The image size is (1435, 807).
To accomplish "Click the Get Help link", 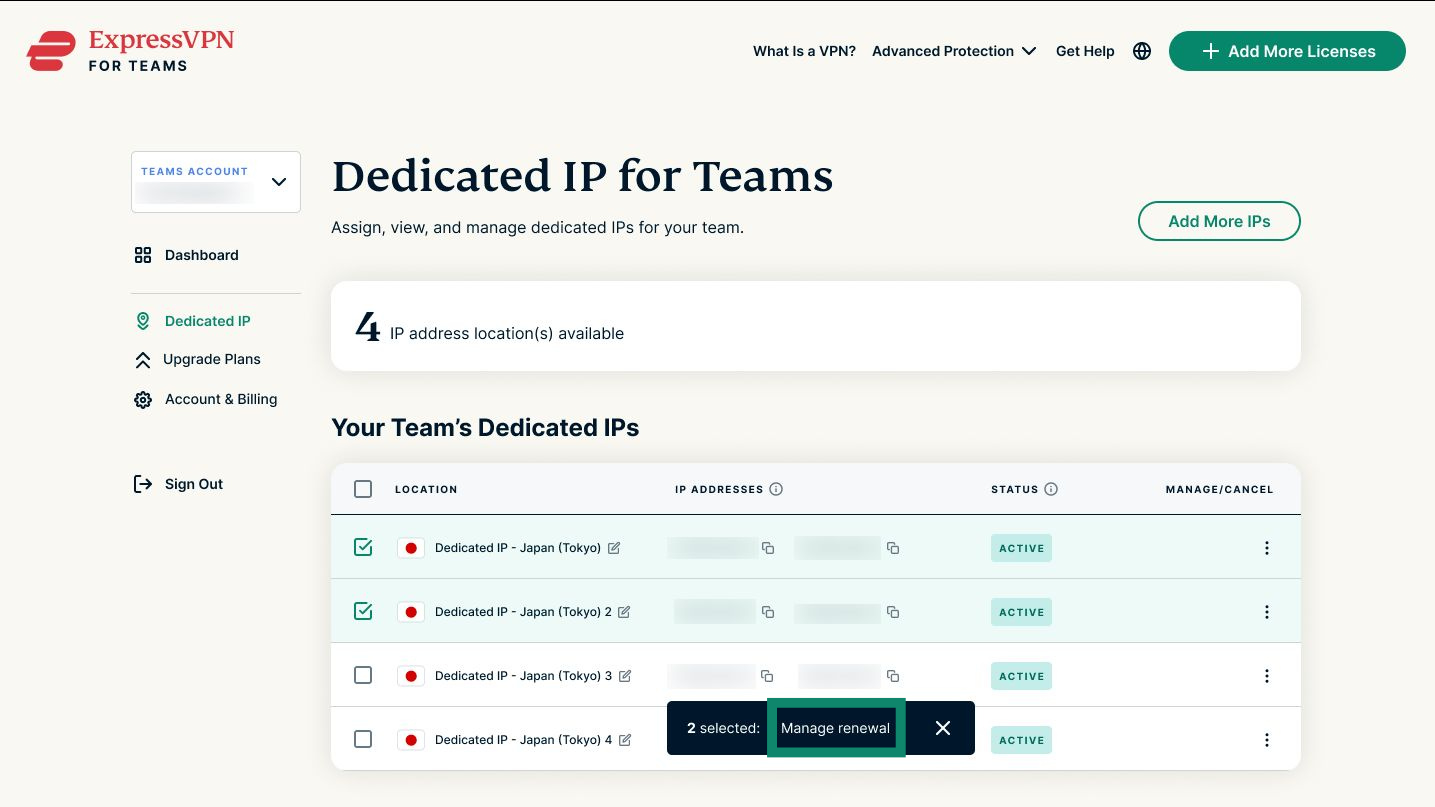I will click(x=1085, y=51).
